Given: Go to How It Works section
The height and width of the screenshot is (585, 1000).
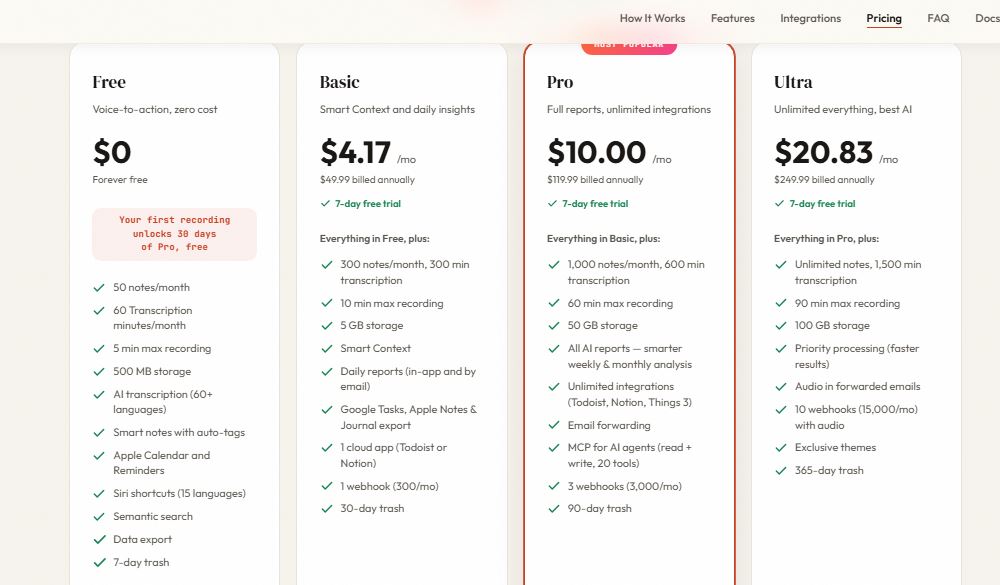Looking at the screenshot, I should [652, 19].
